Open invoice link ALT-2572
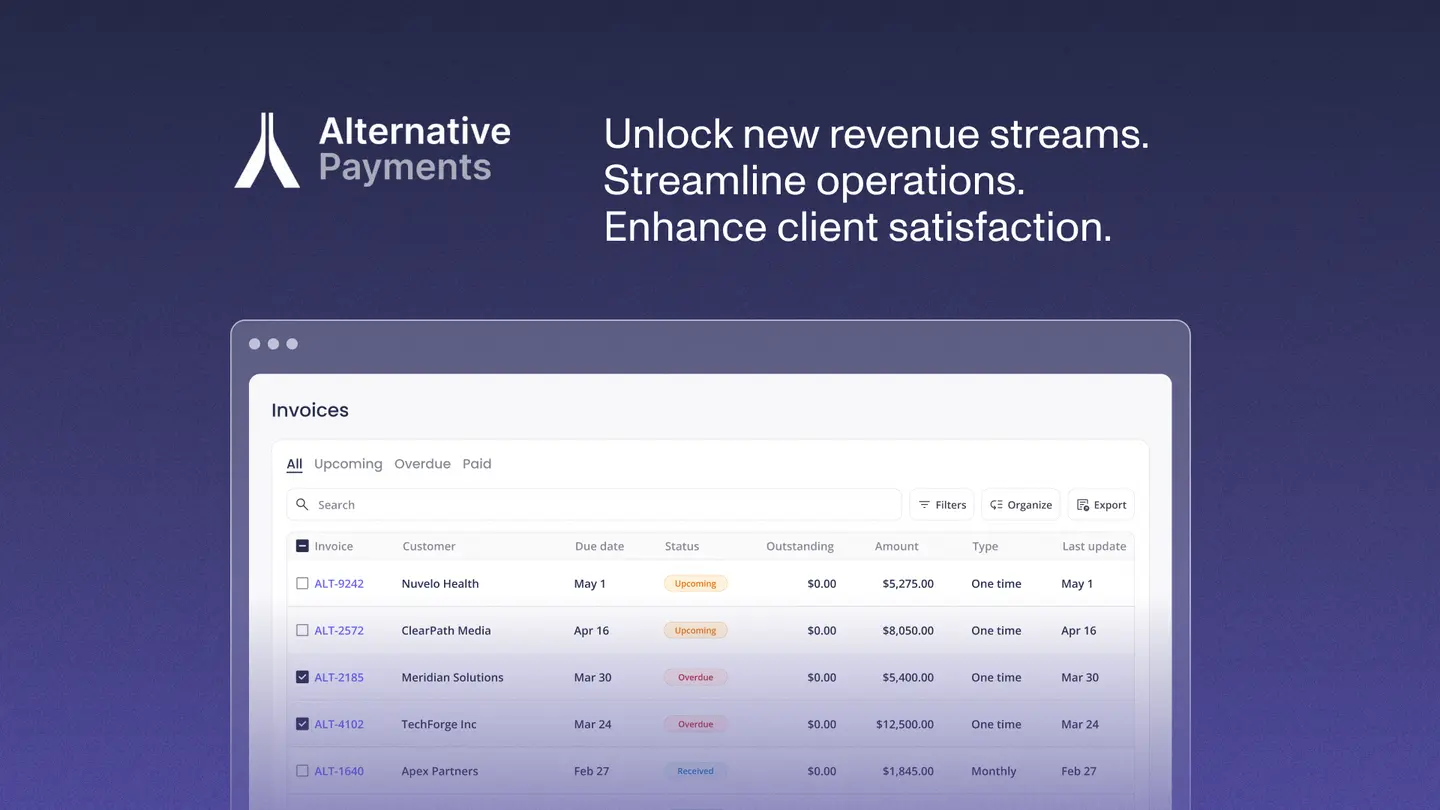 [339, 631]
